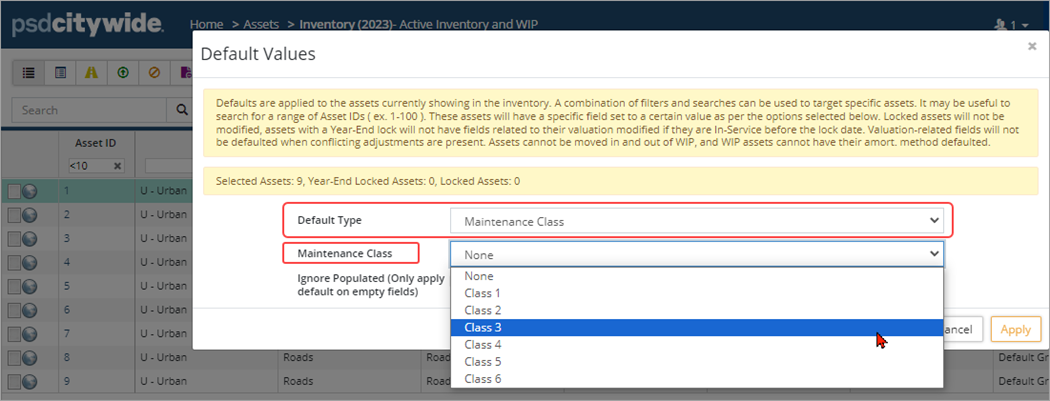Click the road icon in toolbar
Screen dimensions: 1050x401
91,73
